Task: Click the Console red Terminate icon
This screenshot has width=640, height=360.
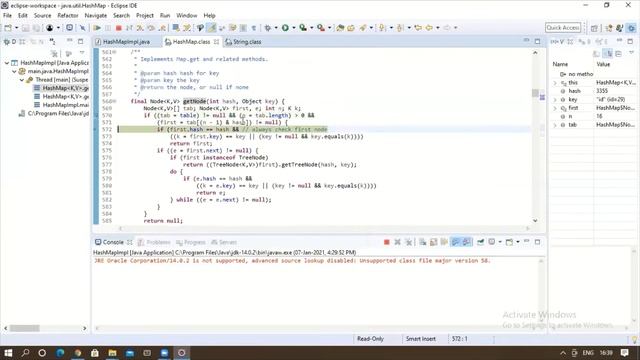Action: (387, 242)
